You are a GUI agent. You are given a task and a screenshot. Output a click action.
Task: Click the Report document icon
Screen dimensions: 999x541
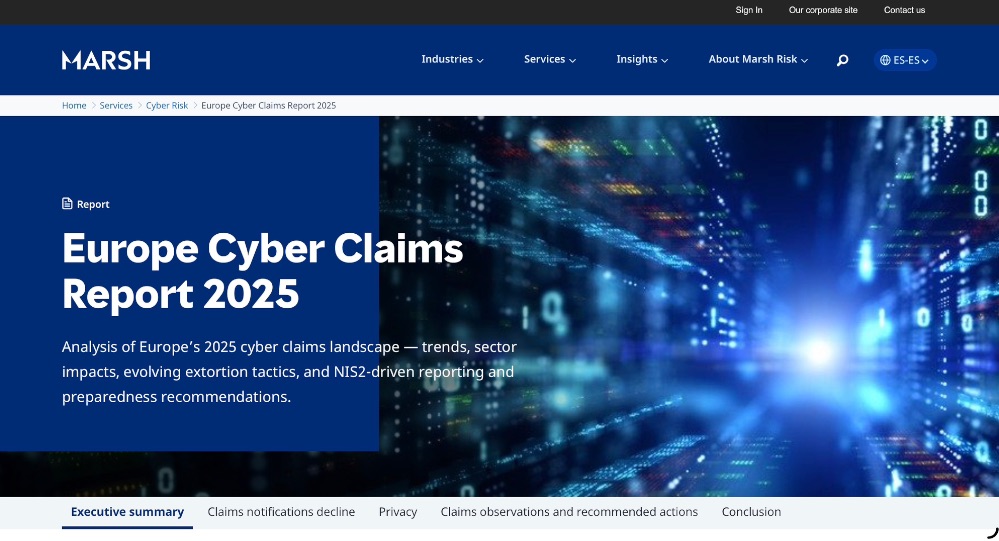coord(67,203)
